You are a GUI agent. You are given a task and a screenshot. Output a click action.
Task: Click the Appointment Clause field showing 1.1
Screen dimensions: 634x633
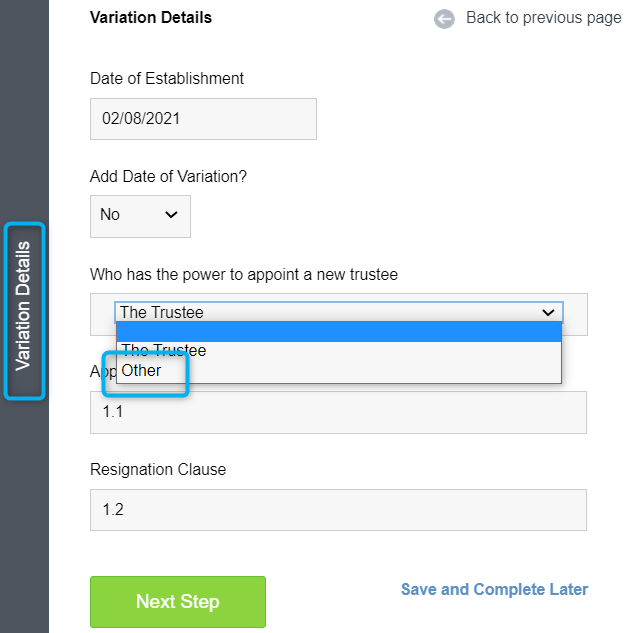click(338, 412)
